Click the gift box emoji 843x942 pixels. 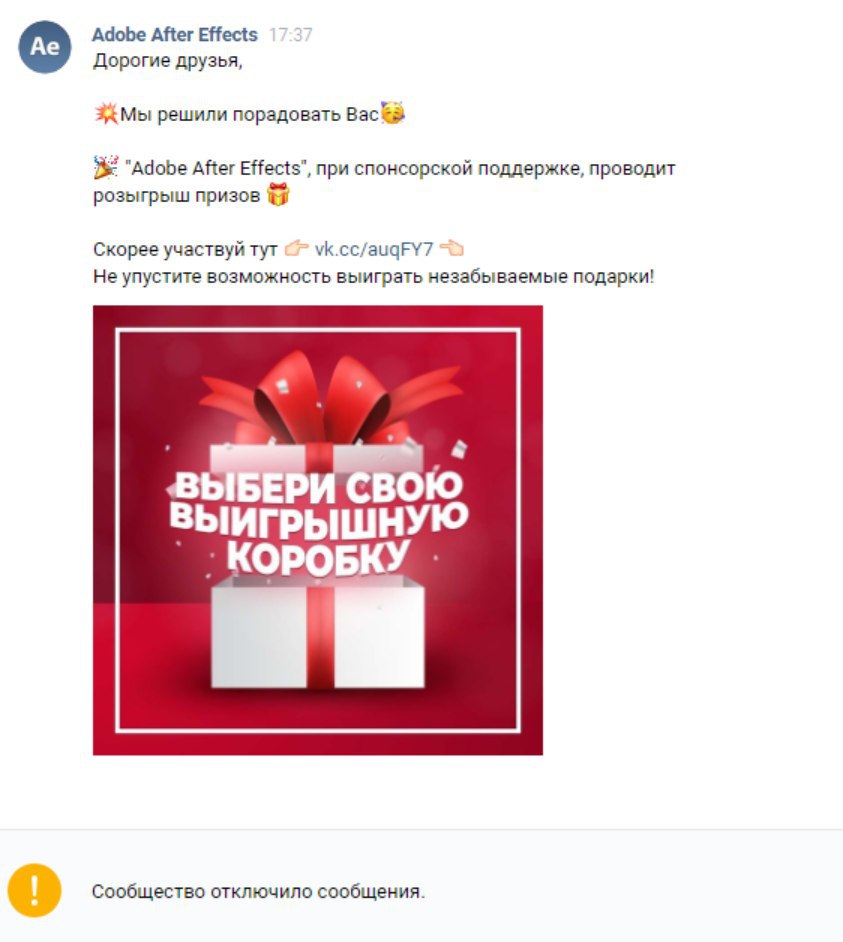[278, 195]
